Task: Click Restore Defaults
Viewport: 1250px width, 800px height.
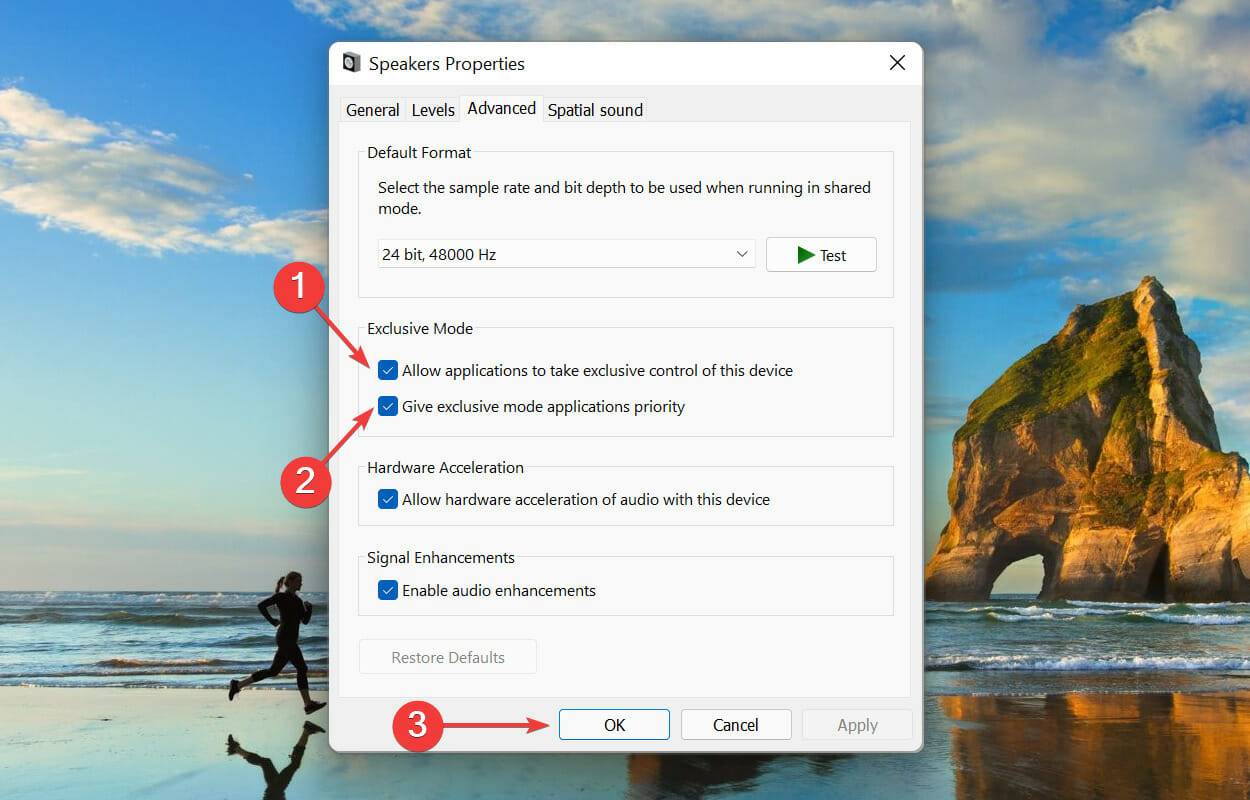Action: click(x=447, y=657)
